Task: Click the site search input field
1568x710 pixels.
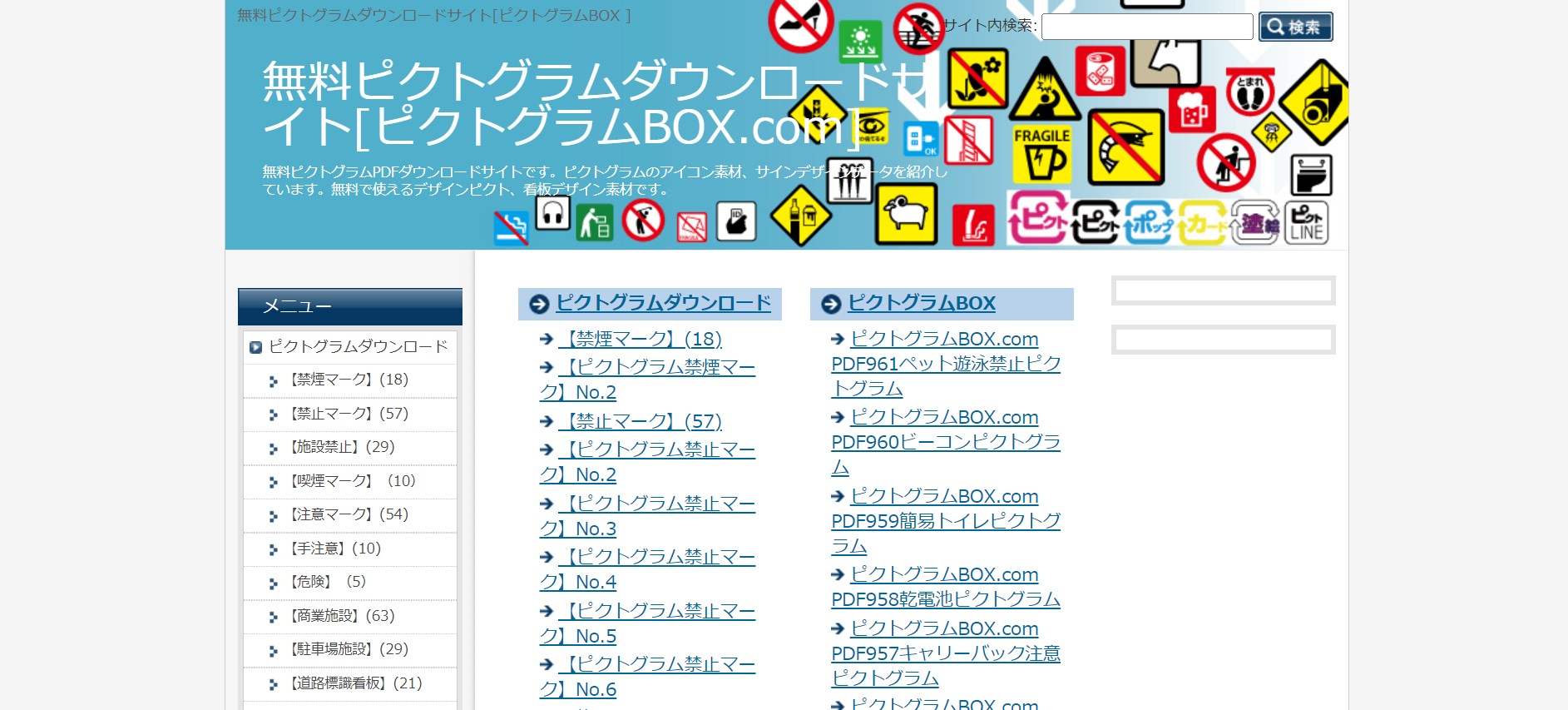Action: point(1147,27)
